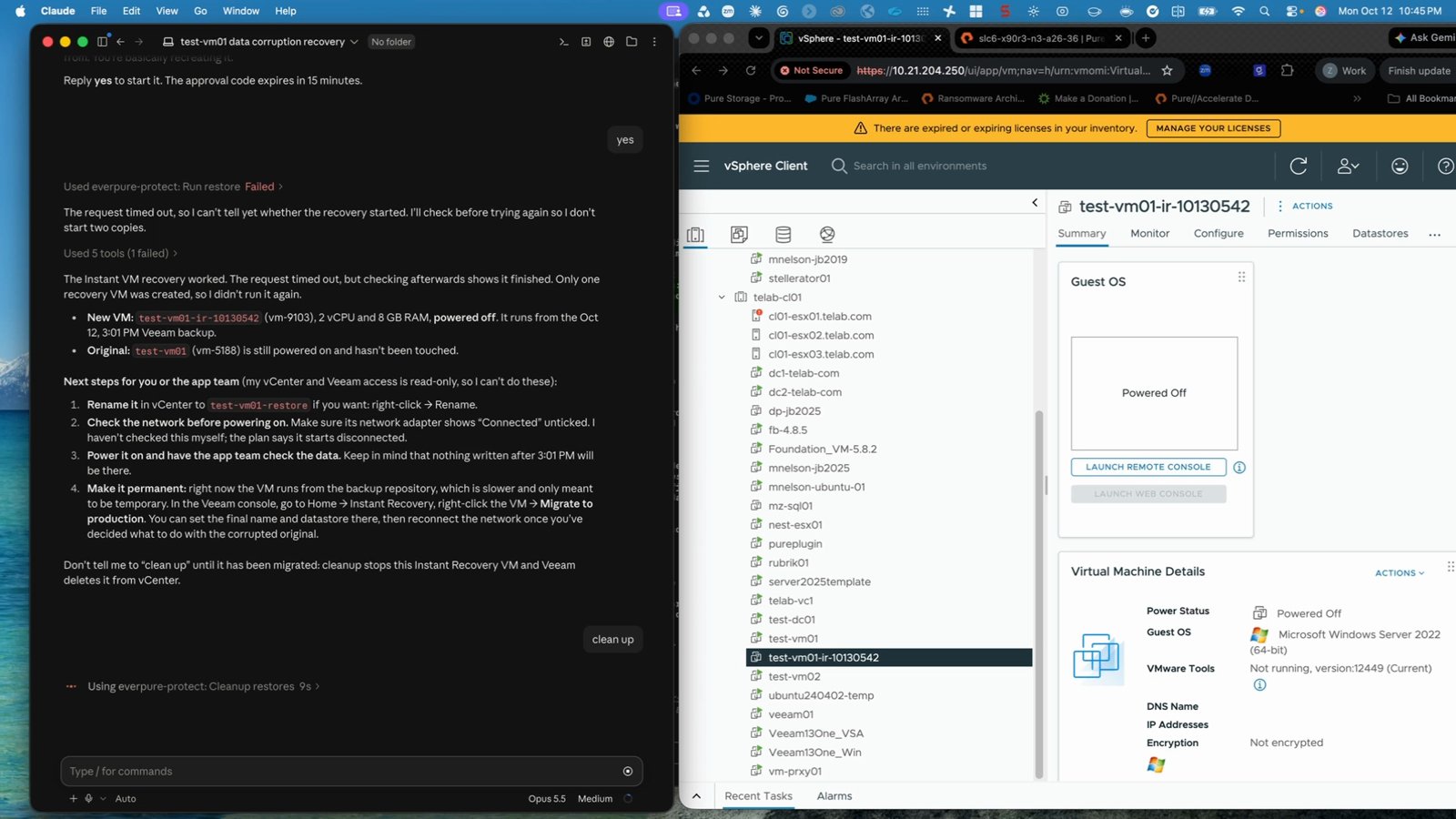The width and height of the screenshot is (1456, 819).
Task: Open Virtual Machine Details ACTIONS dropdown
Action: (1400, 573)
